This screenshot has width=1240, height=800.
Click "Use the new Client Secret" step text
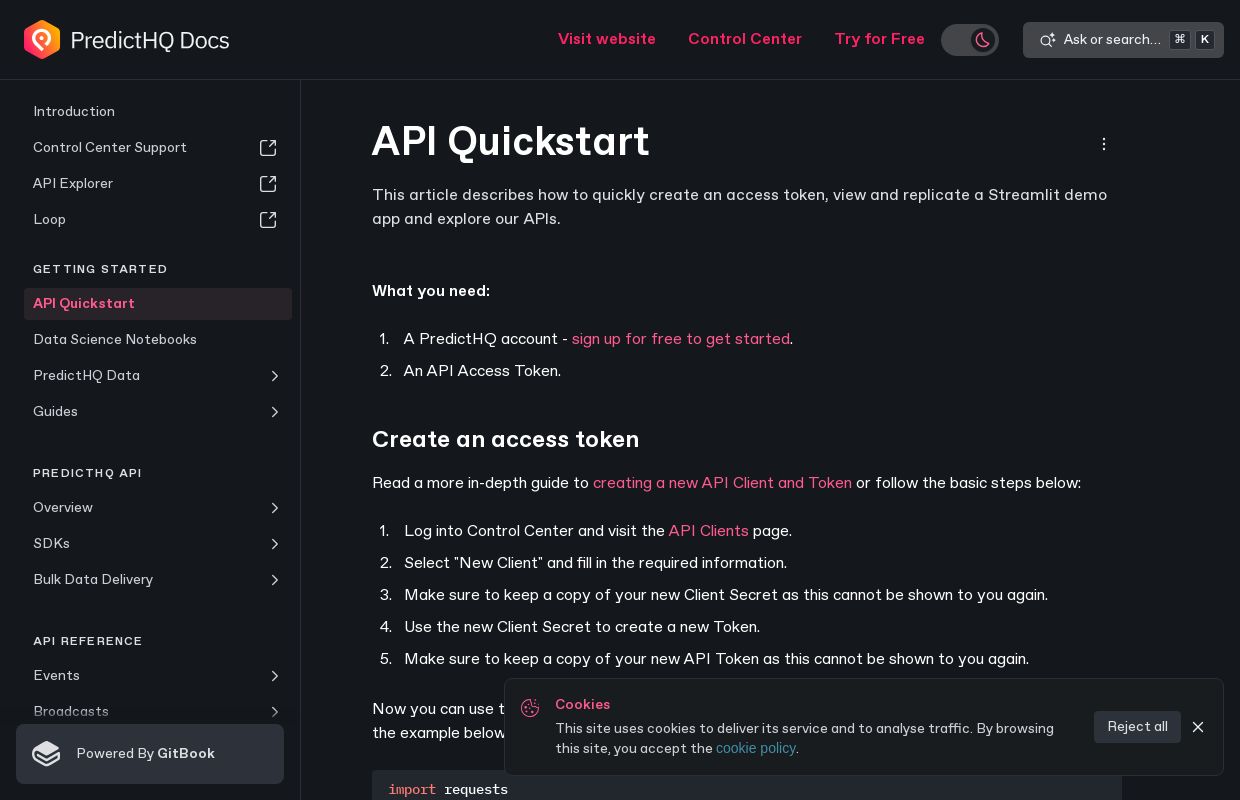click(x=582, y=627)
